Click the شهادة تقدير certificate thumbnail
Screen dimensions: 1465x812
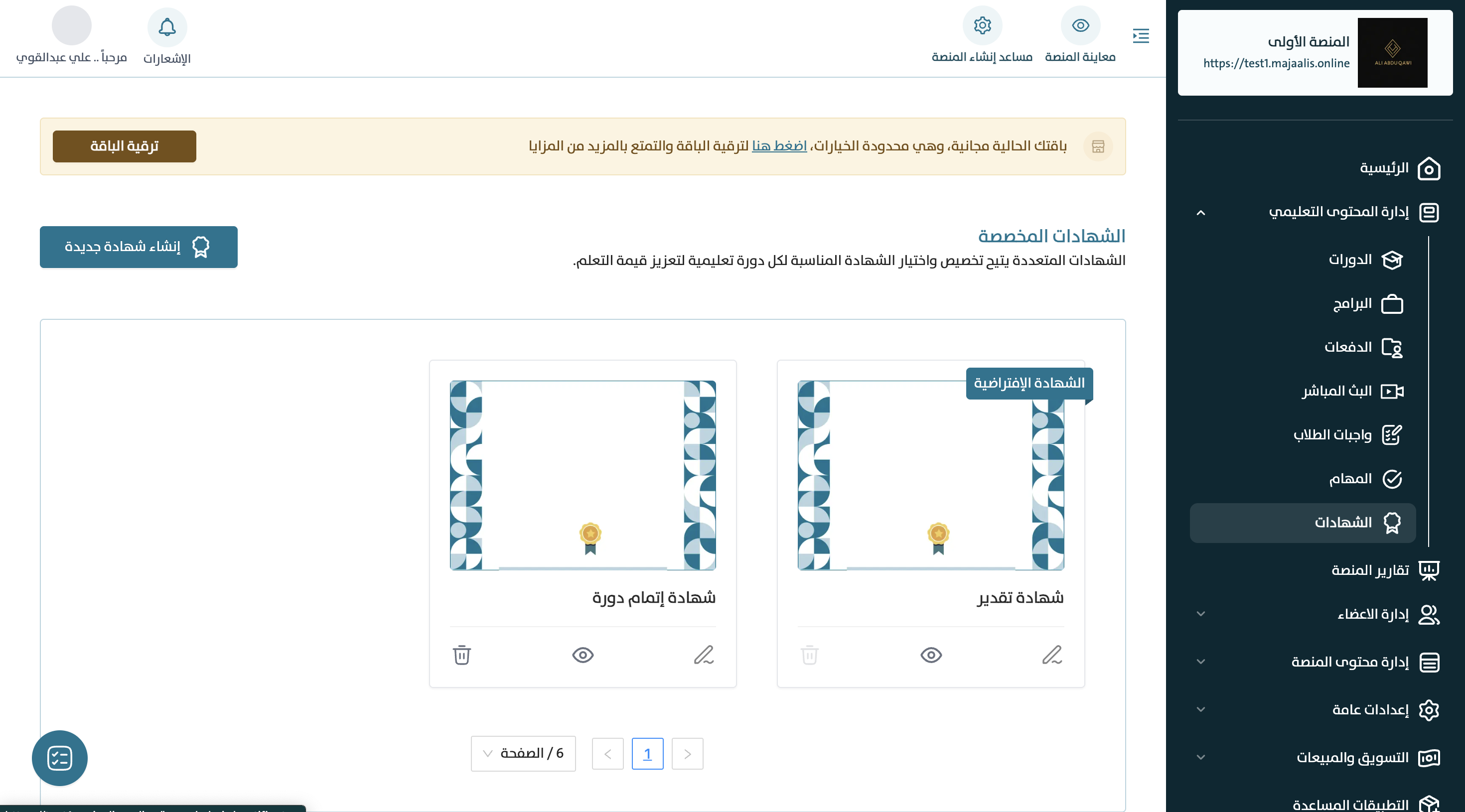tap(930, 475)
